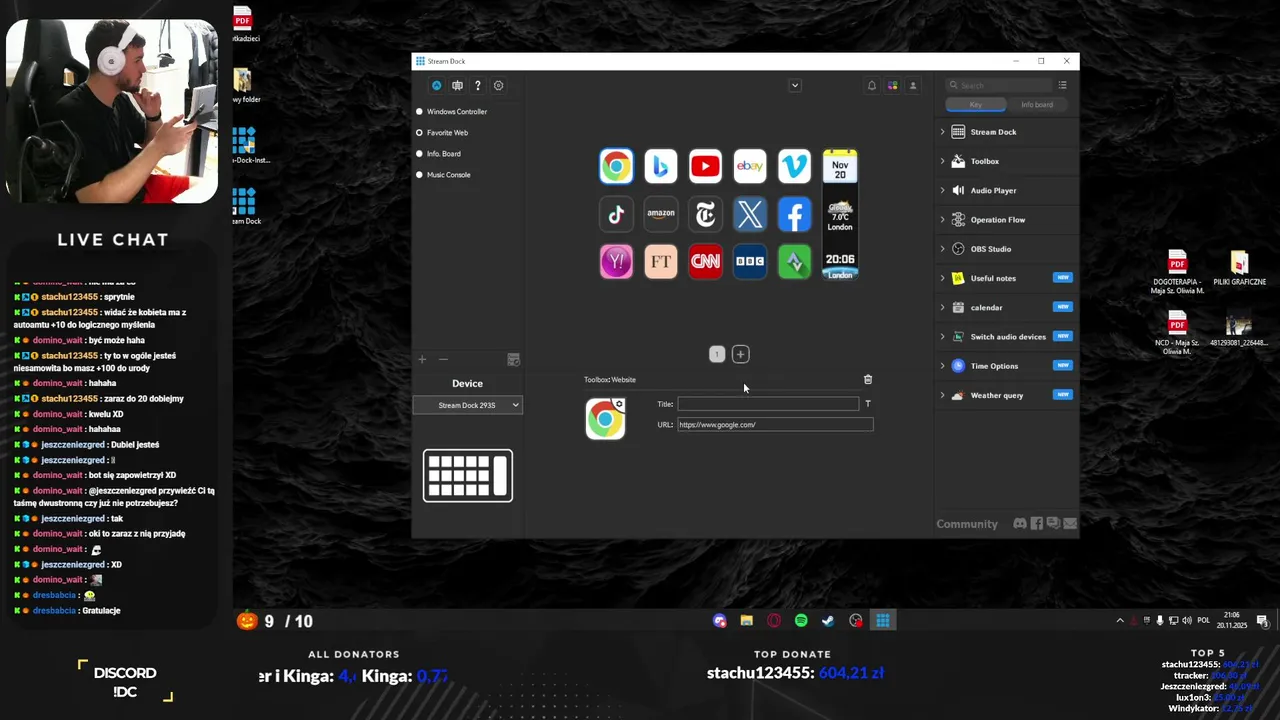Remove profile with minus button
The image size is (1280, 720).
444,360
